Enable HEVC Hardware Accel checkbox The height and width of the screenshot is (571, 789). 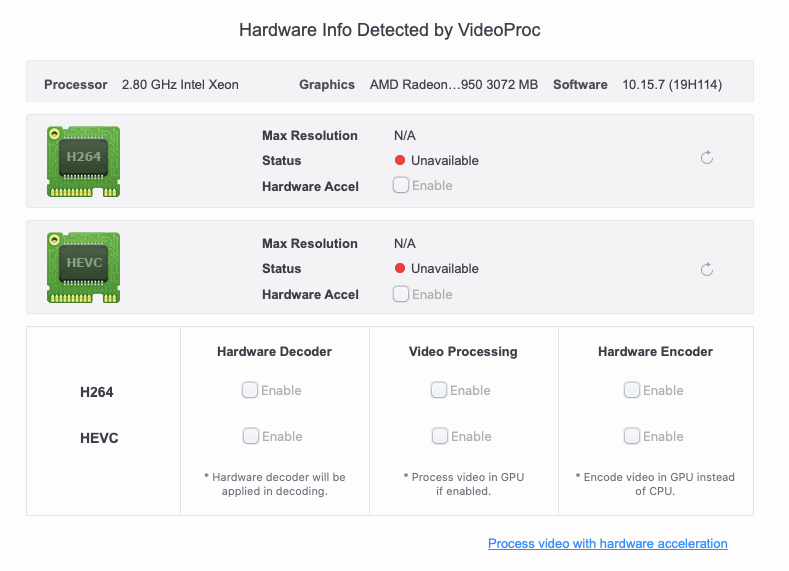coord(401,294)
